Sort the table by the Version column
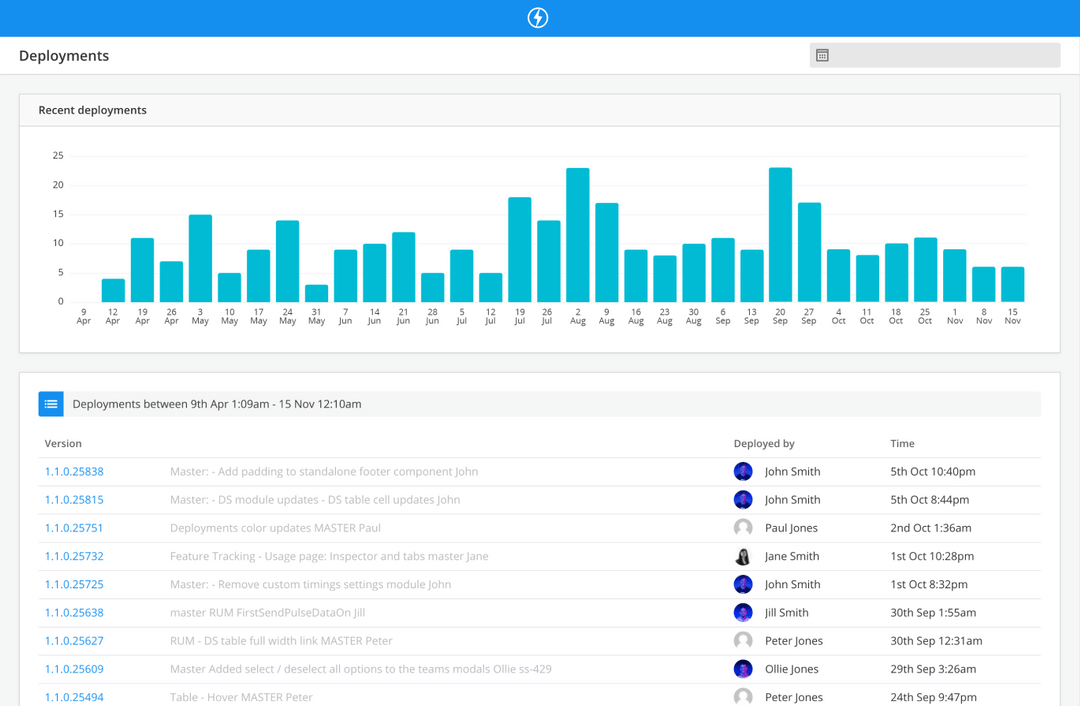Image resolution: width=1080 pixels, height=706 pixels. tap(63, 443)
